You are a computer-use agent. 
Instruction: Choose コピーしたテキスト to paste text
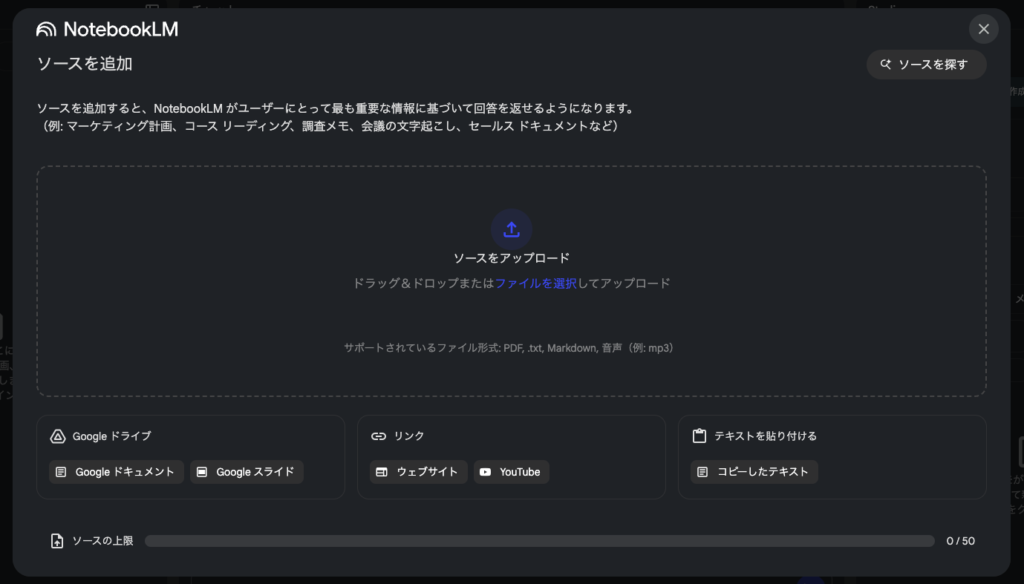[753, 472]
